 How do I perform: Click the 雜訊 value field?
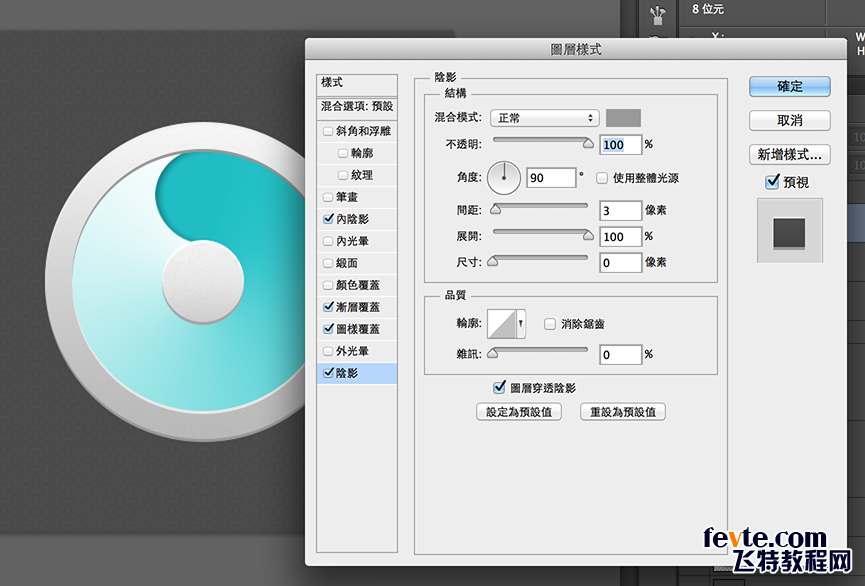621,354
